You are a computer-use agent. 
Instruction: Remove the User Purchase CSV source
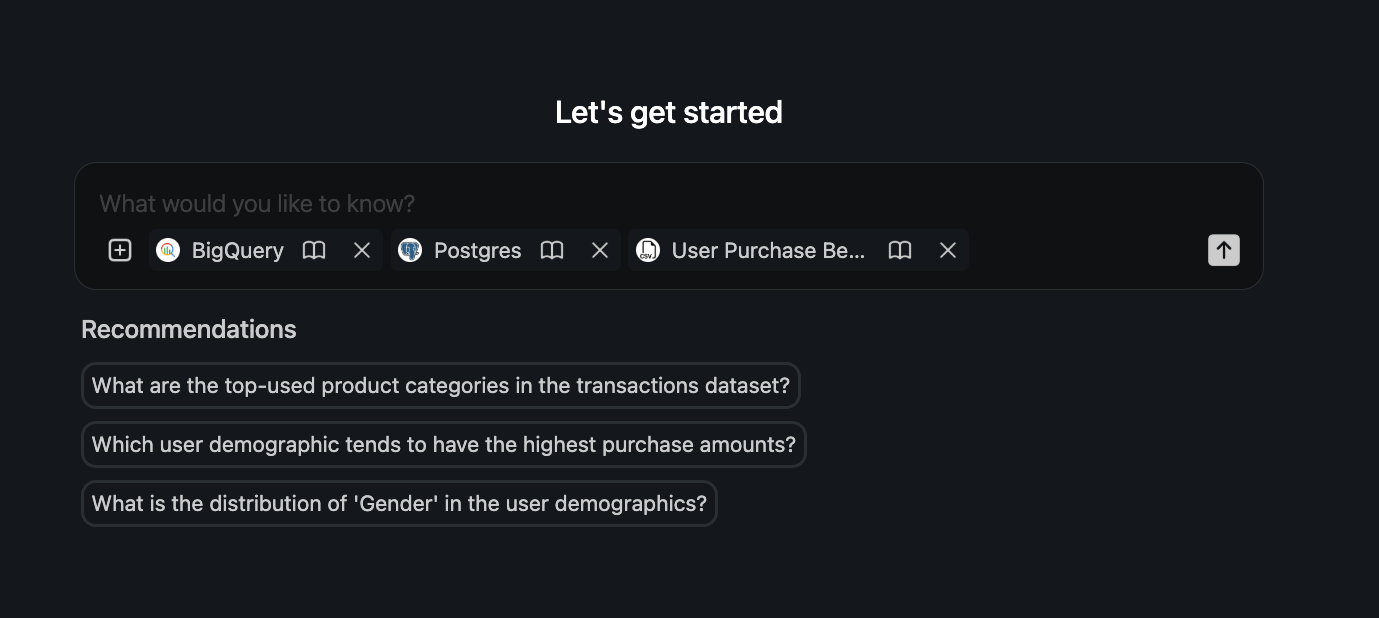(x=948, y=250)
